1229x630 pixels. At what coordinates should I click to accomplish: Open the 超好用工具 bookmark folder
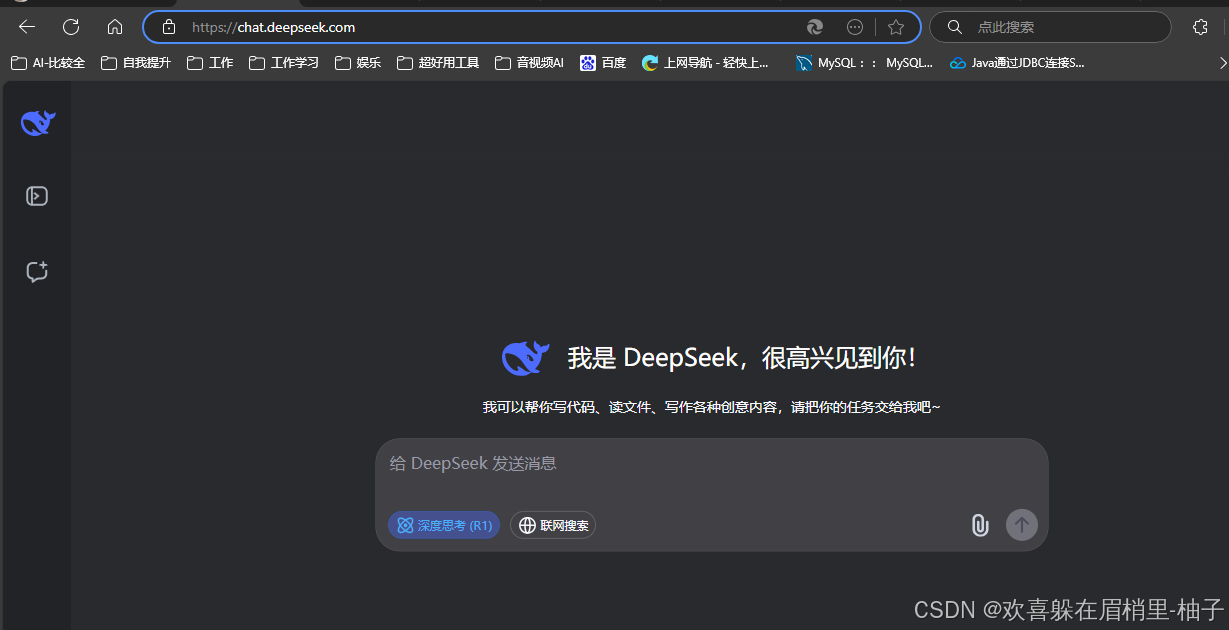[438, 63]
